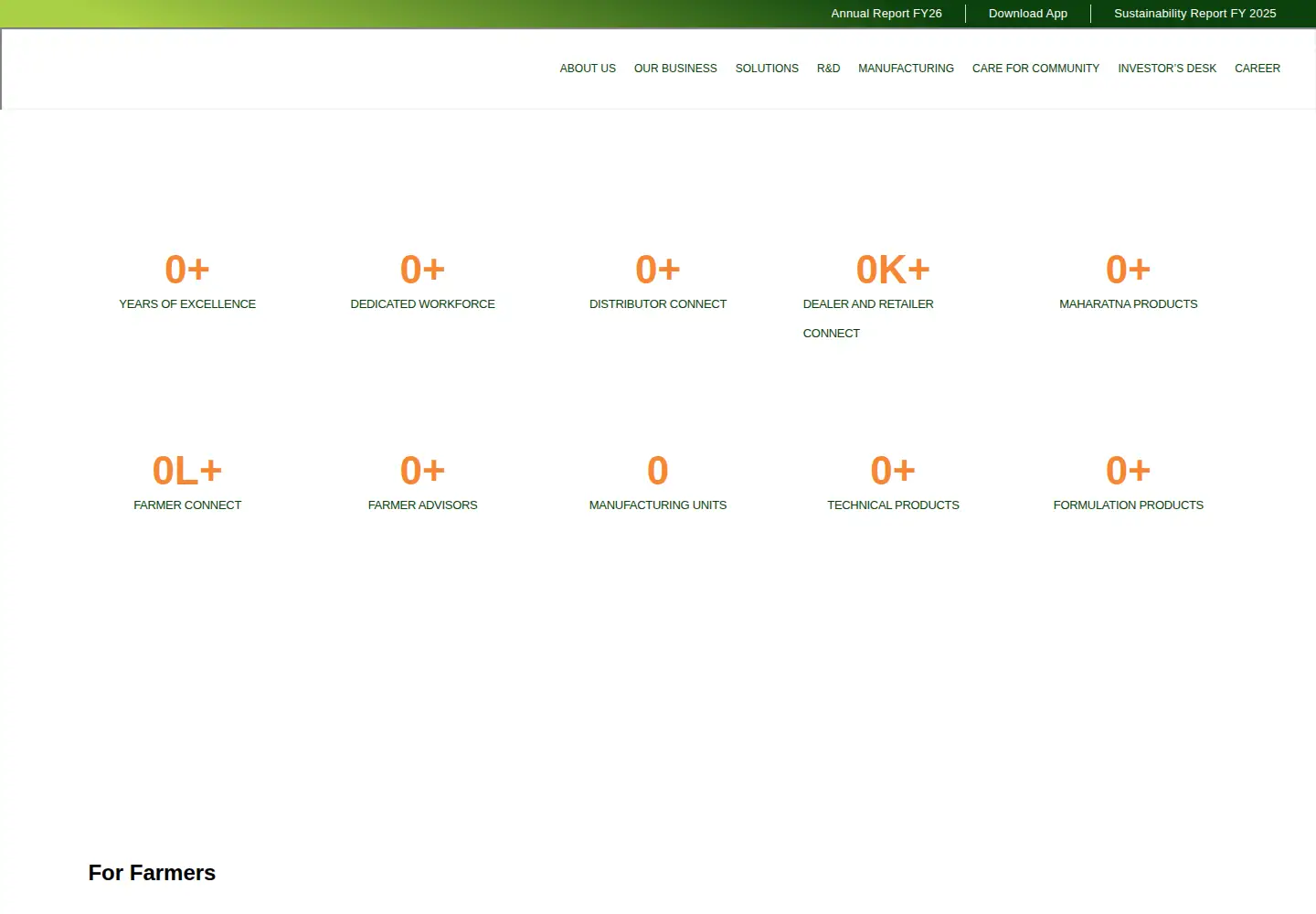Click DEALER AND RETAILER CONNECT label
The image size is (1316, 914).
click(x=868, y=319)
